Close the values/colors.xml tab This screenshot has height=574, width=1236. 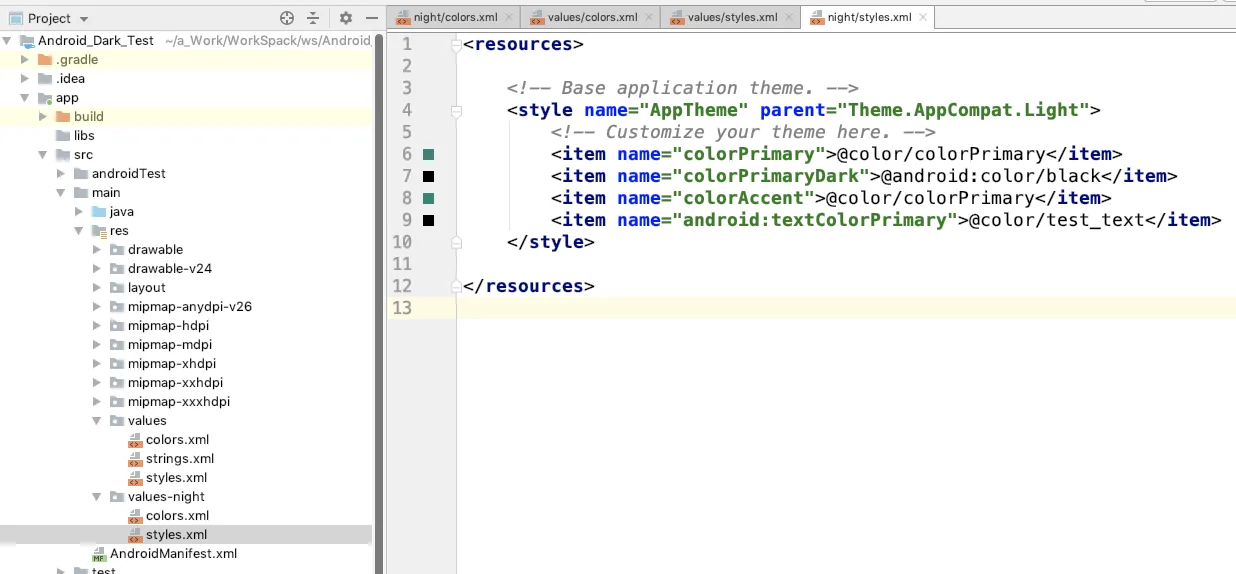[x=650, y=17]
